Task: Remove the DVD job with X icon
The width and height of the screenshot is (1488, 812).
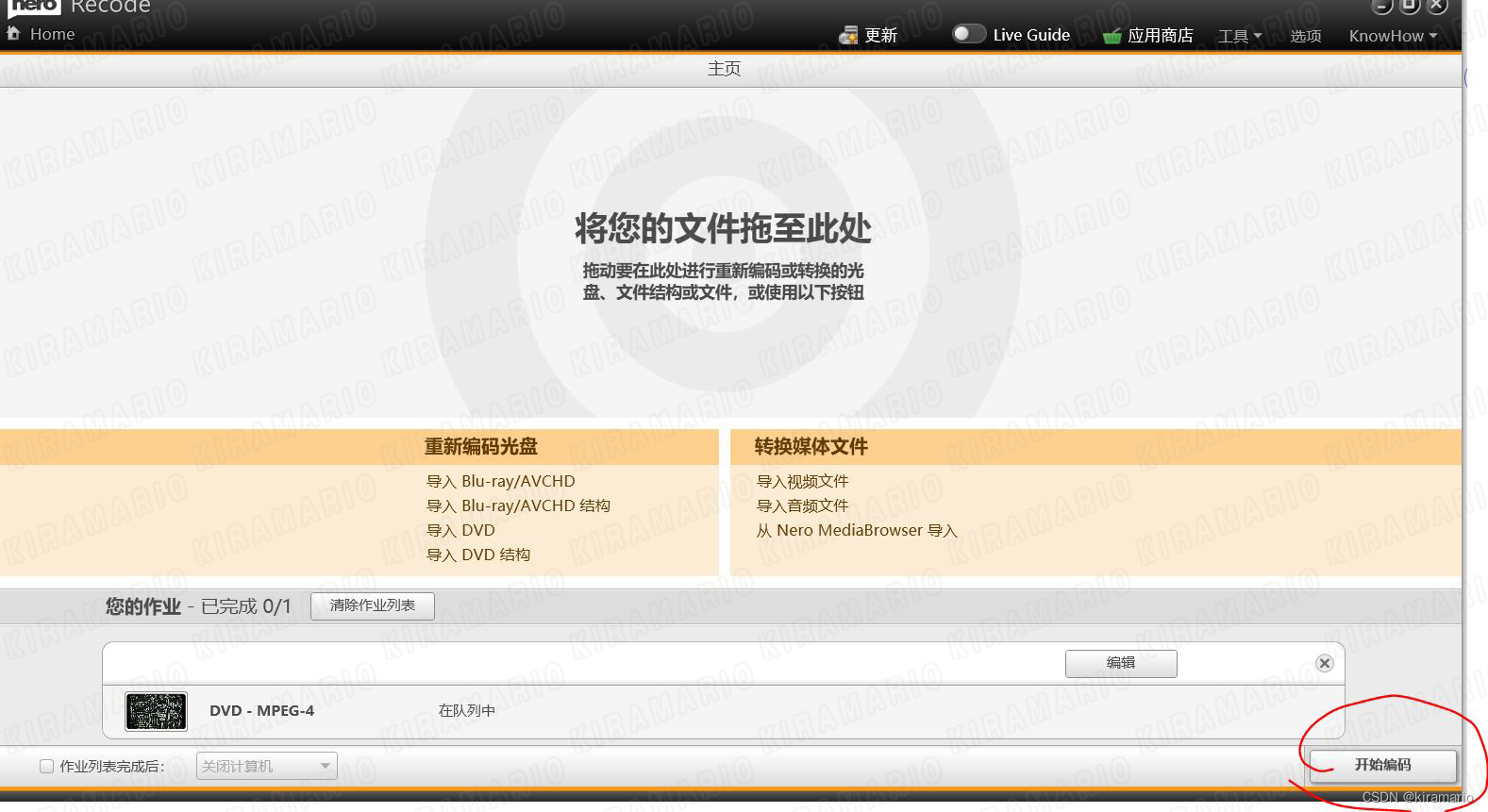Action: (1325, 663)
